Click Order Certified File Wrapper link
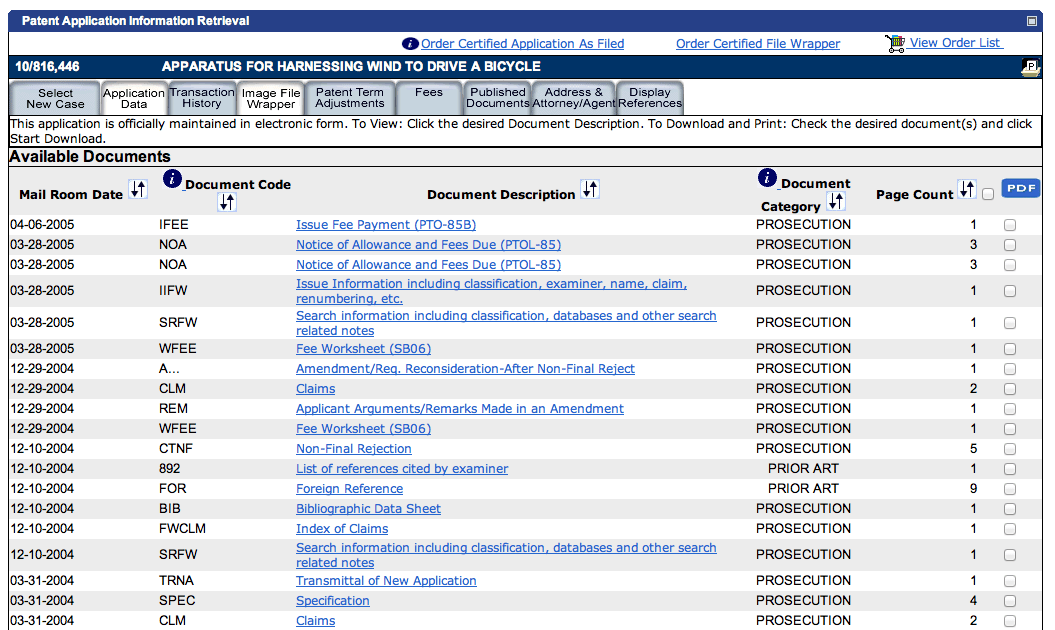The image size is (1055, 630). click(758, 44)
